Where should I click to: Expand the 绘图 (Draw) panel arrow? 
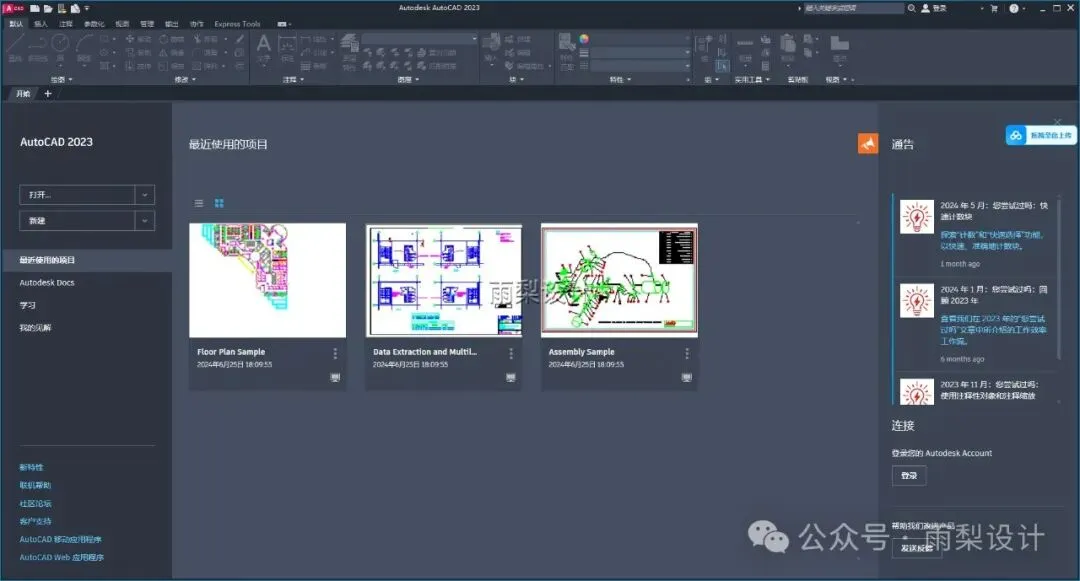(x=70, y=80)
